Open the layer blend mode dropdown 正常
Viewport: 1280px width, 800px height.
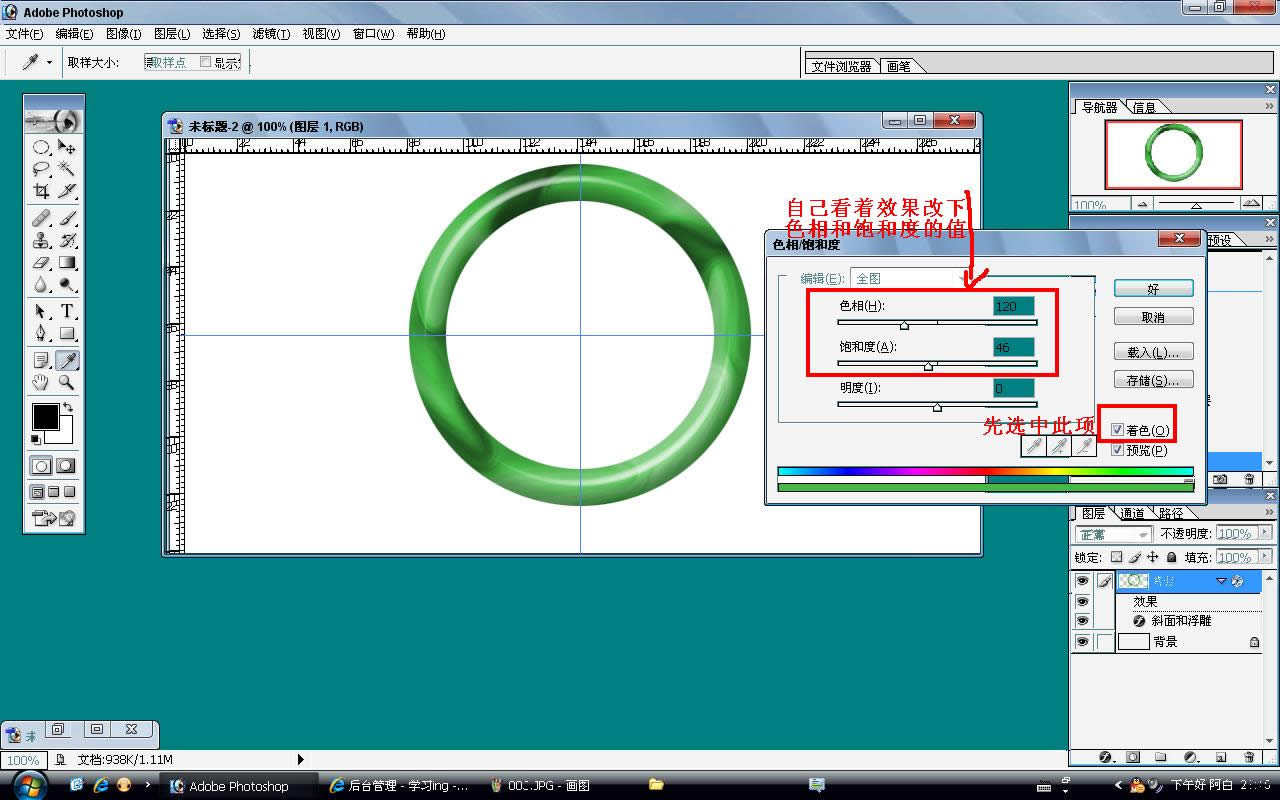[1114, 535]
